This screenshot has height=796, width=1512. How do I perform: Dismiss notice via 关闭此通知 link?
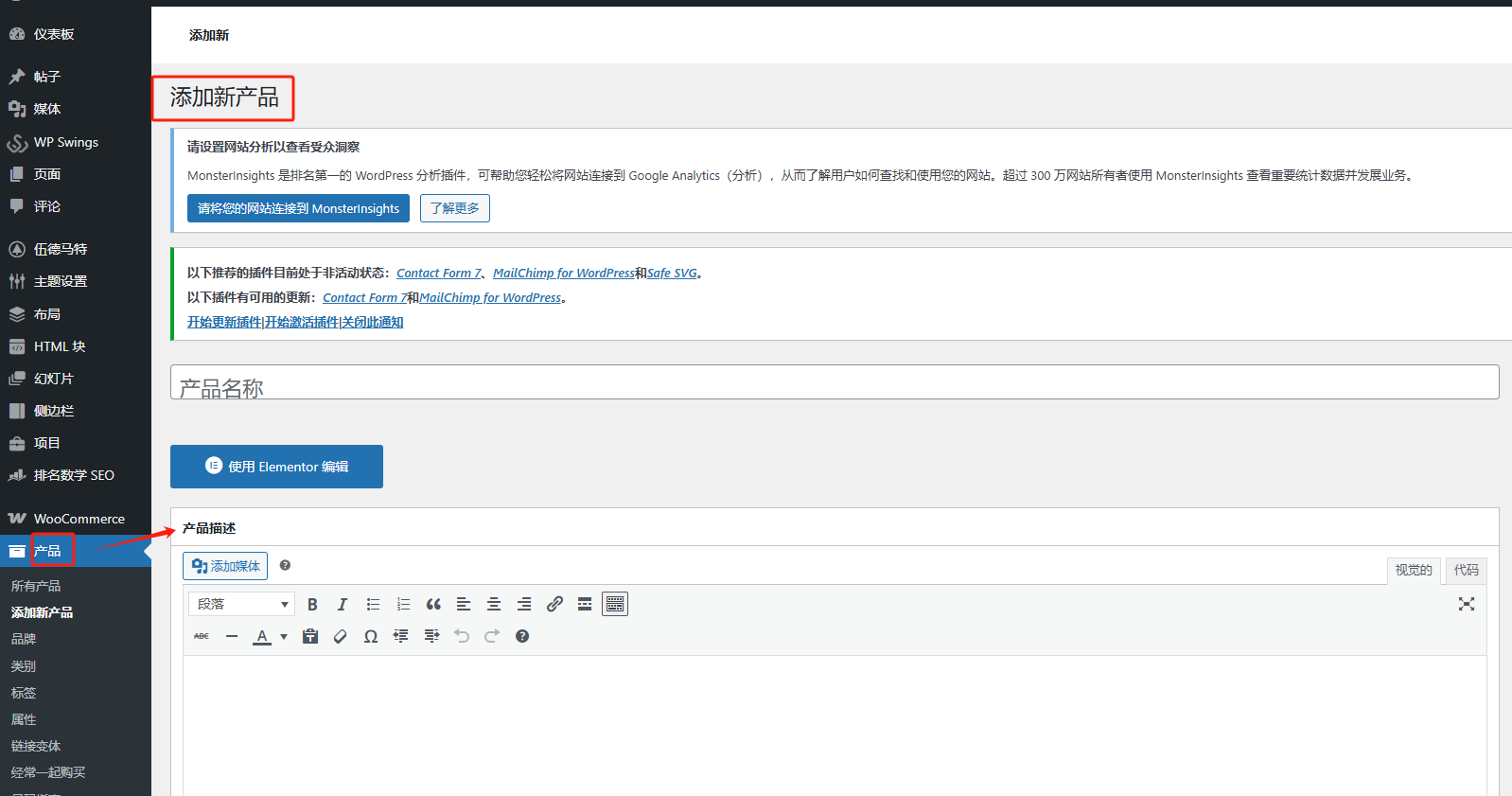pyautogui.click(x=373, y=322)
